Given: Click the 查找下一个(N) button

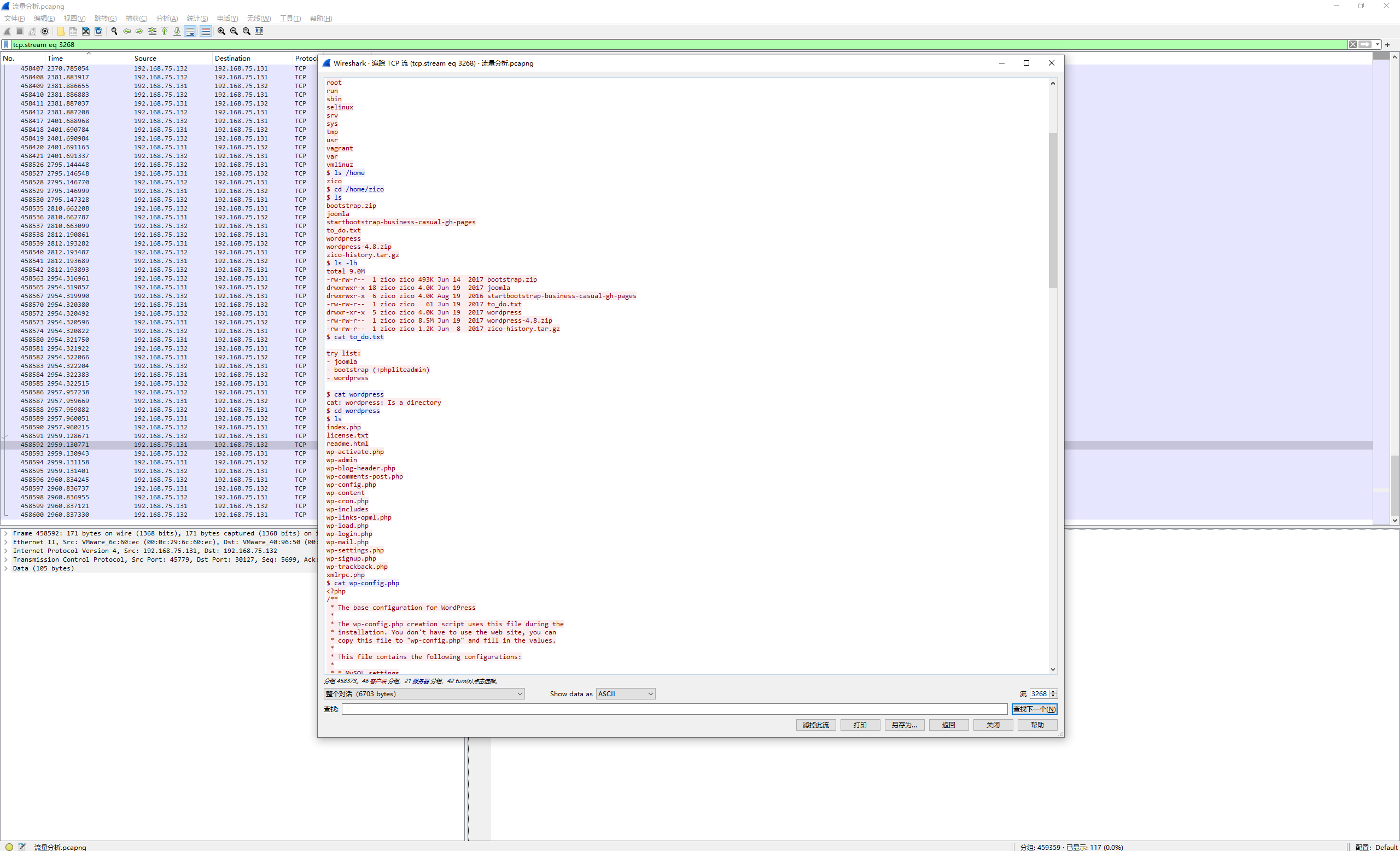Looking at the screenshot, I should (x=1034, y=709).
